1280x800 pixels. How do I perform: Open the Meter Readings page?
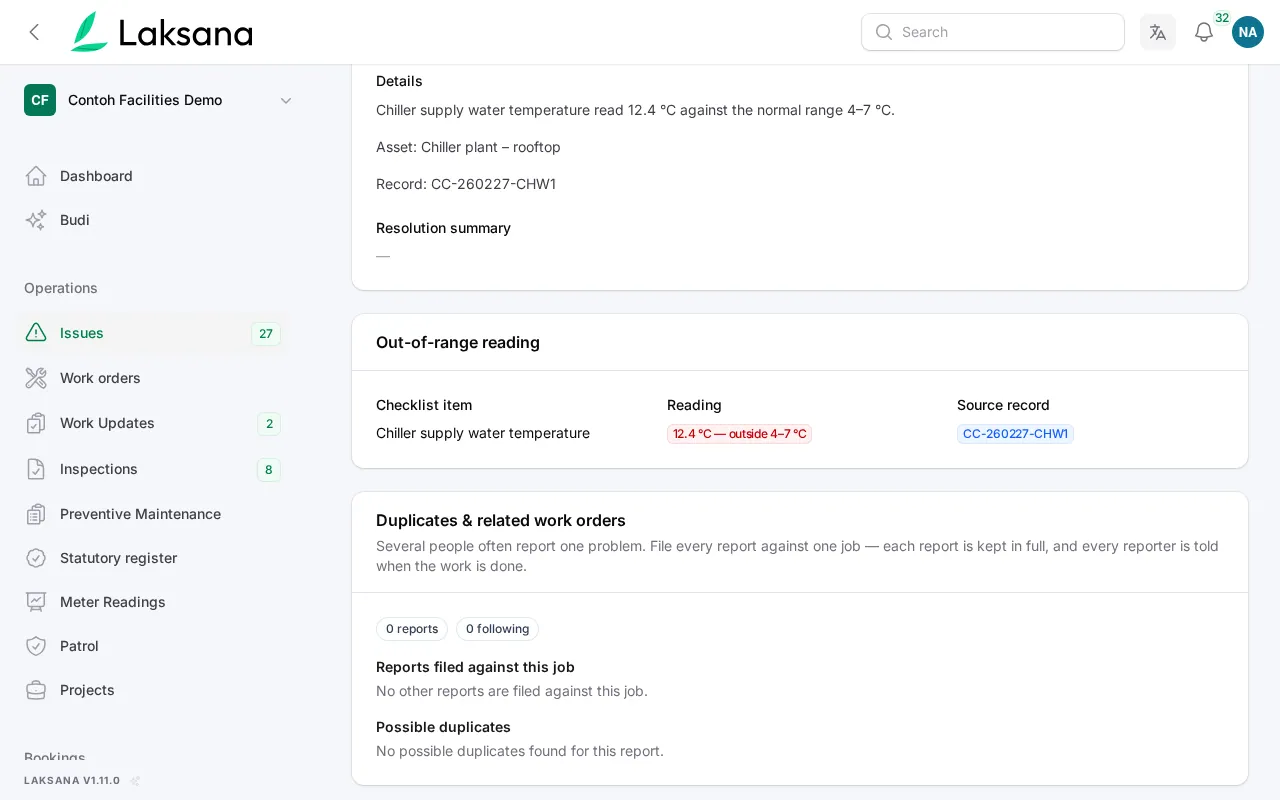point(152,602)
